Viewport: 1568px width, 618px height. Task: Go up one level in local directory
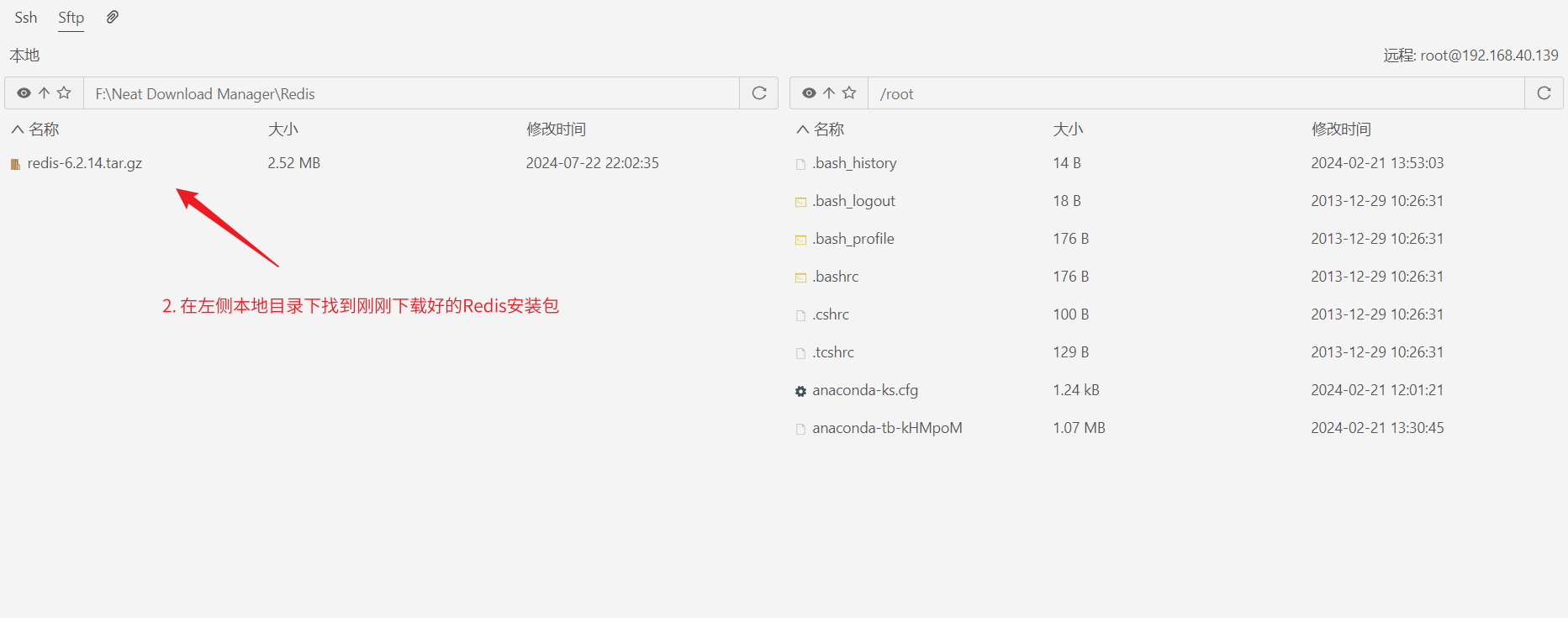point(45,93)
